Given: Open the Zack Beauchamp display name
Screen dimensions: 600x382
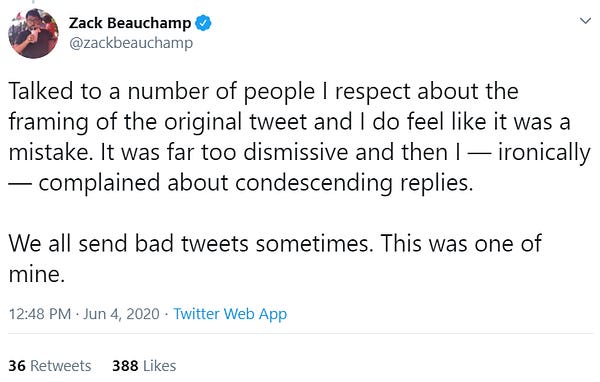Looking at the screenshot, I should click(x=130, y=23).
